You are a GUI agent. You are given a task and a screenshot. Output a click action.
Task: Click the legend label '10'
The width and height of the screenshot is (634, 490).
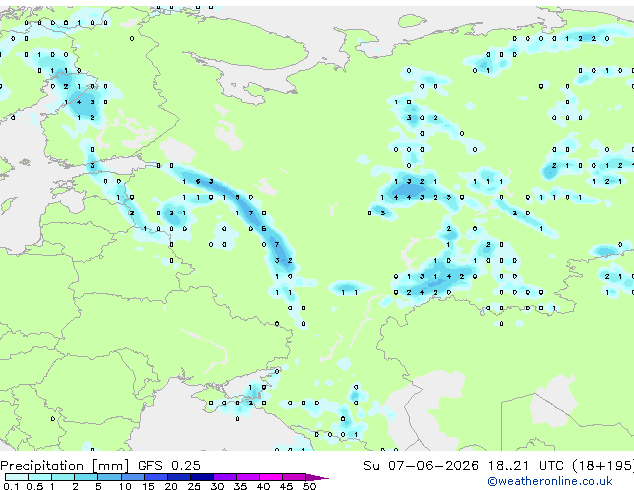click(x=125, y=486)
